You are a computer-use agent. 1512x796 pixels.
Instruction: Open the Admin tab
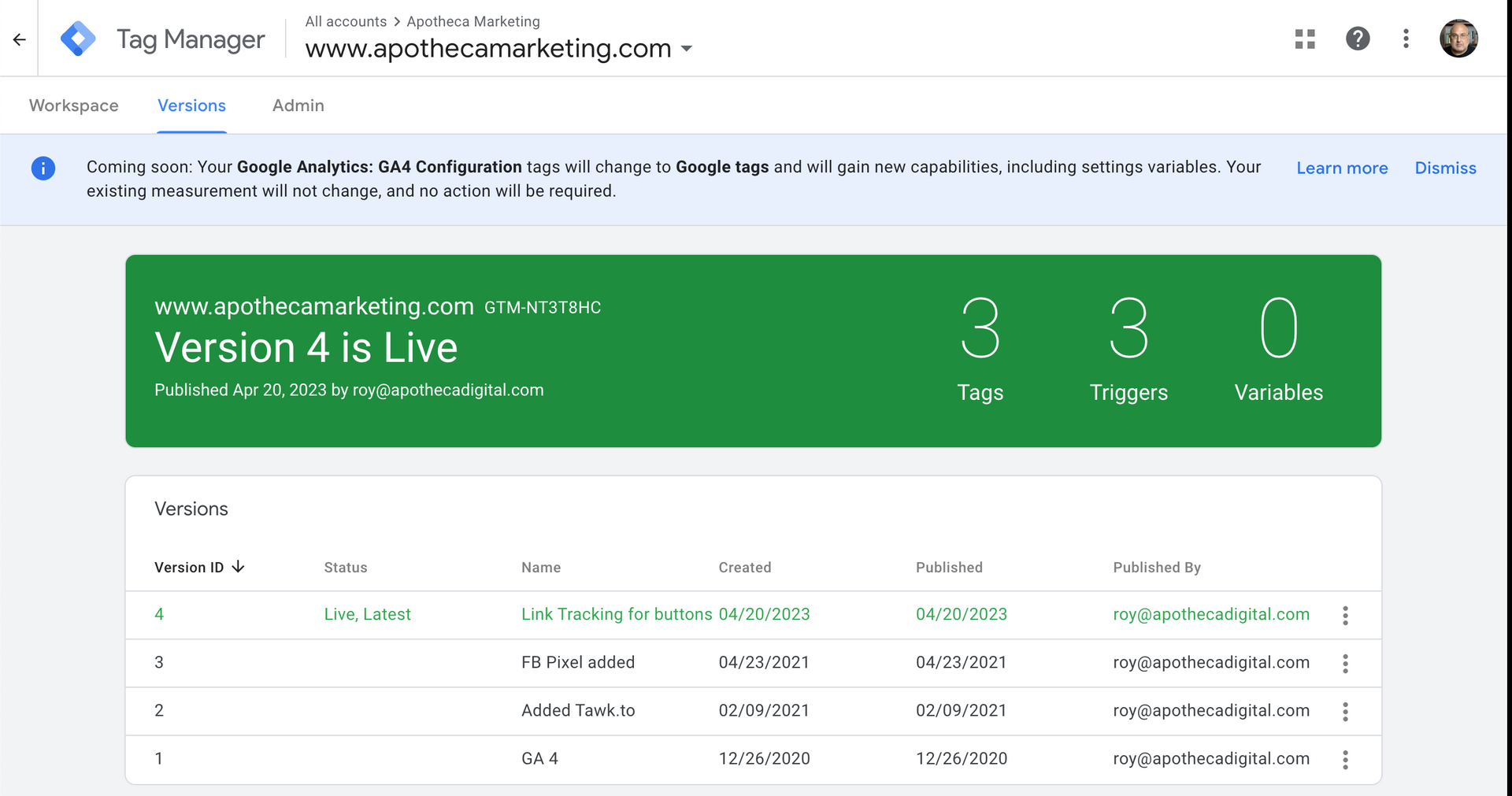[298, 106]
